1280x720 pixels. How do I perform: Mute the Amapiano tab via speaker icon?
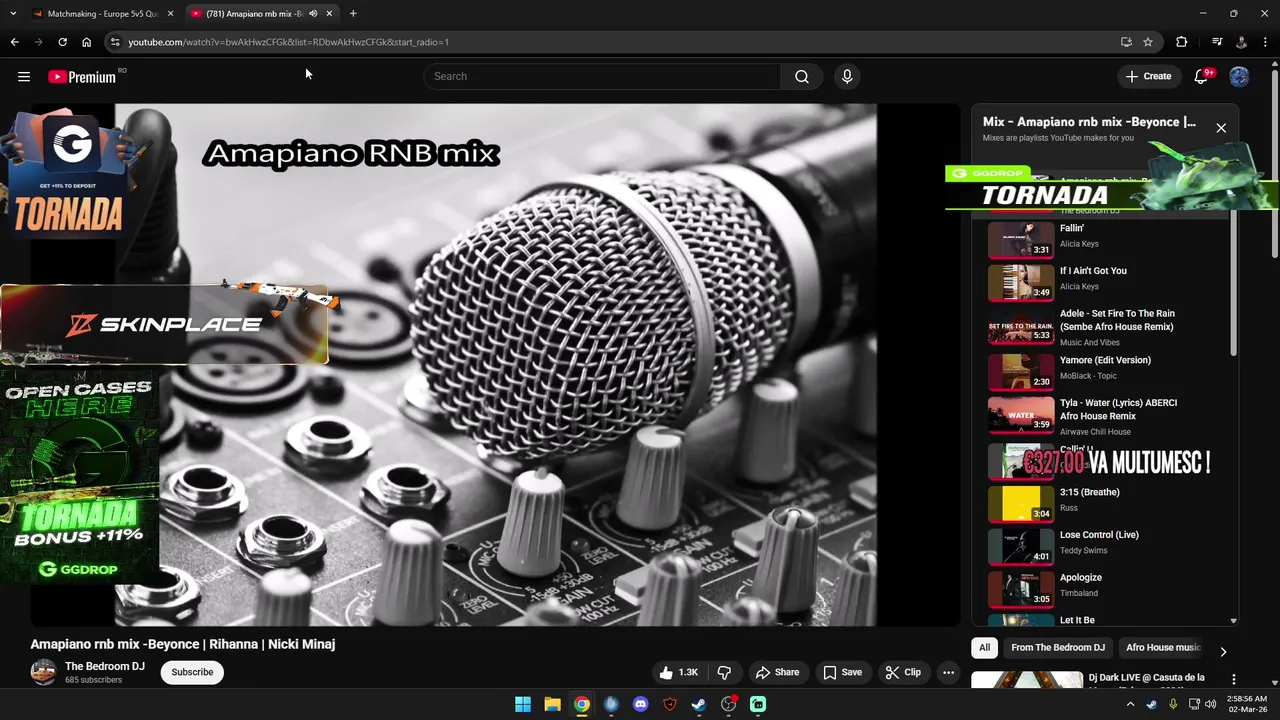[x=313, y=14]
